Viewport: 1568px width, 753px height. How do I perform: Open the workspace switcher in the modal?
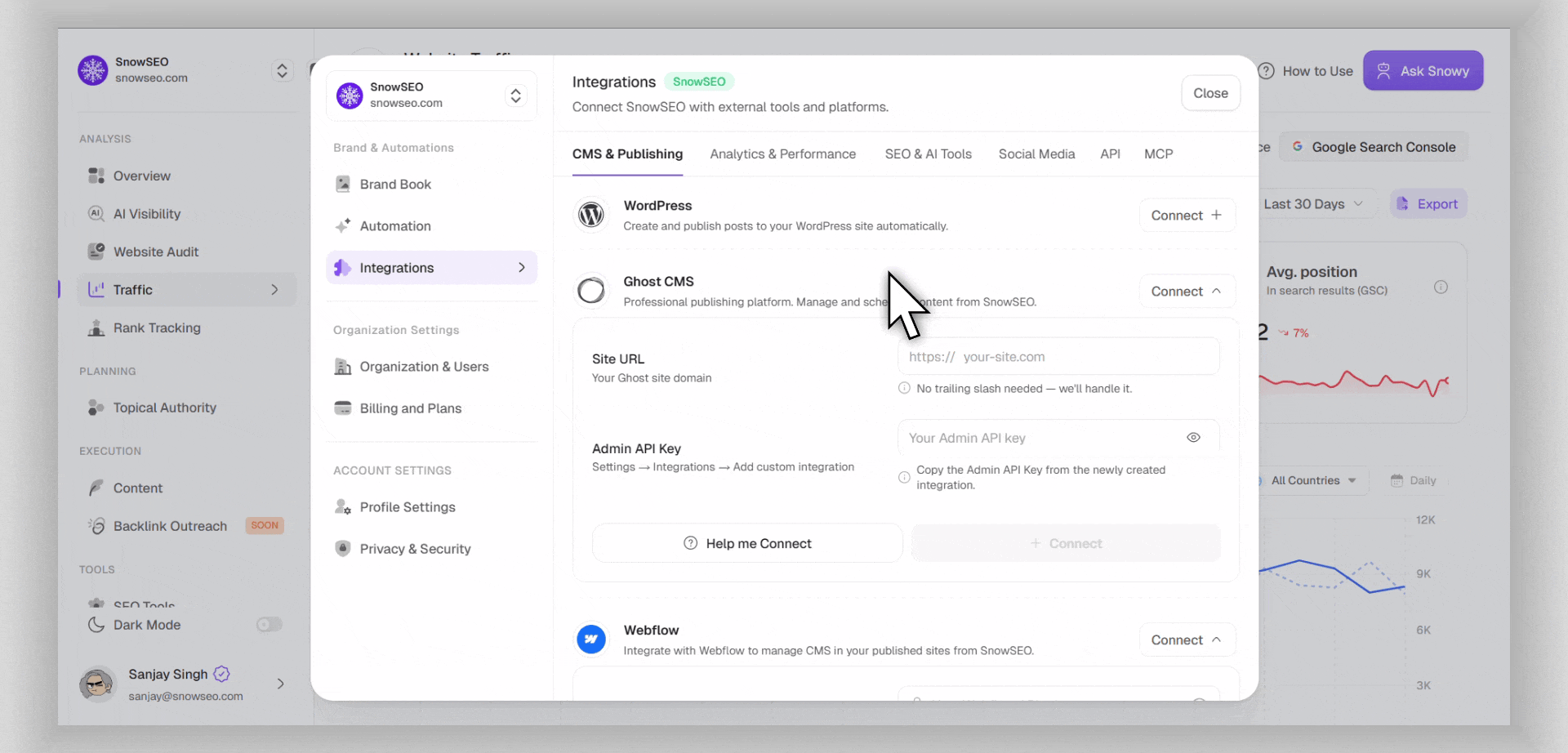click(x=515, y=96)
